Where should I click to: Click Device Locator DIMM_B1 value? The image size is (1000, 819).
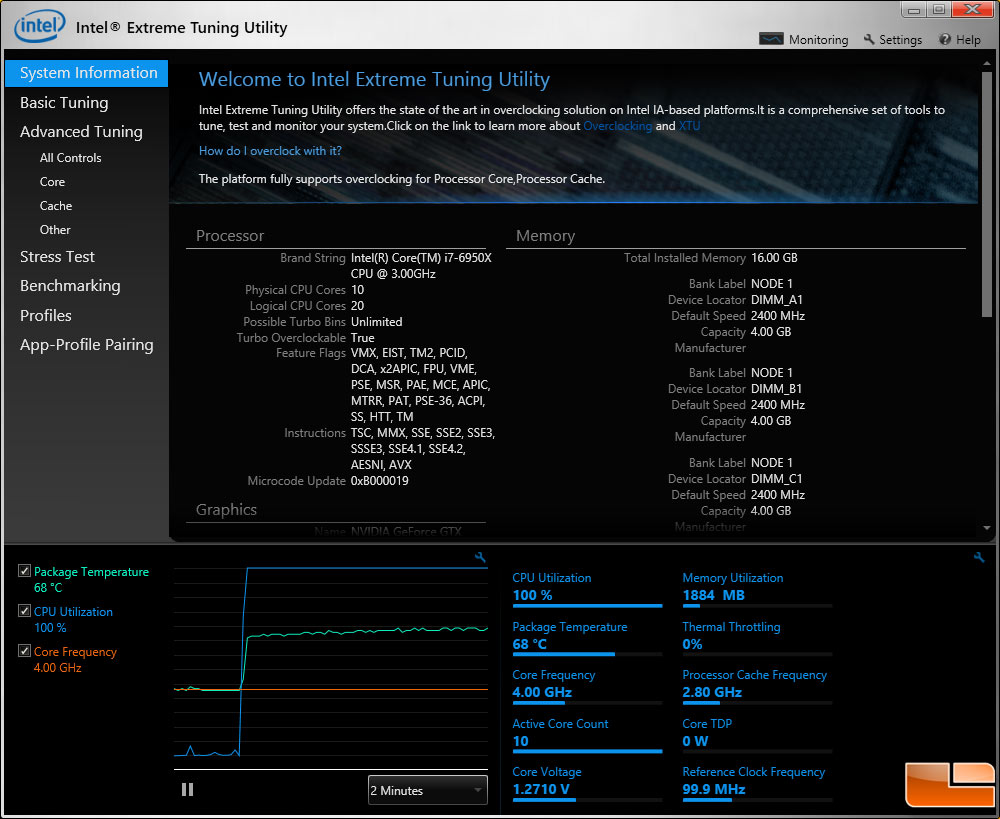tap(776, 389)
